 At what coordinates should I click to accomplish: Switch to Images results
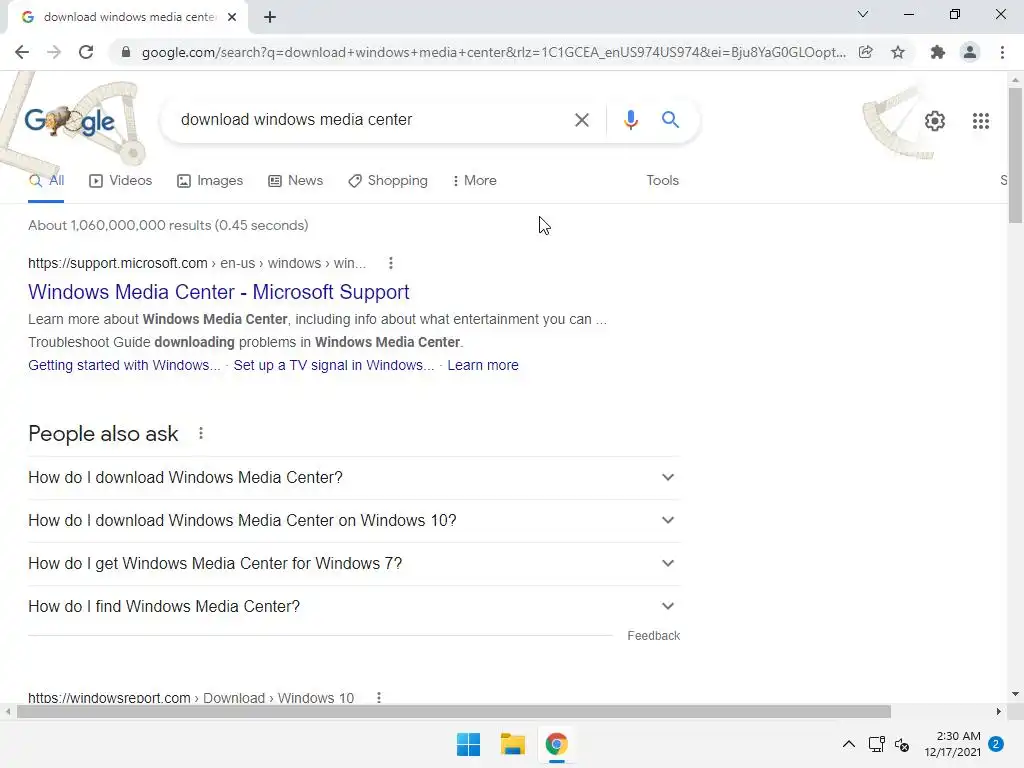(x=210, y=181)
